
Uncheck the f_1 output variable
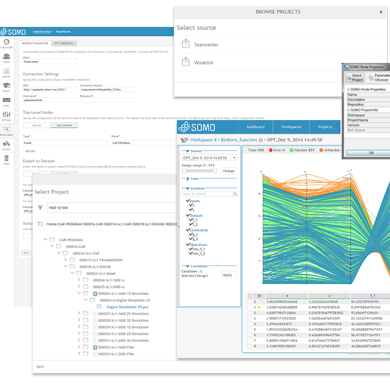coord(191,220)
